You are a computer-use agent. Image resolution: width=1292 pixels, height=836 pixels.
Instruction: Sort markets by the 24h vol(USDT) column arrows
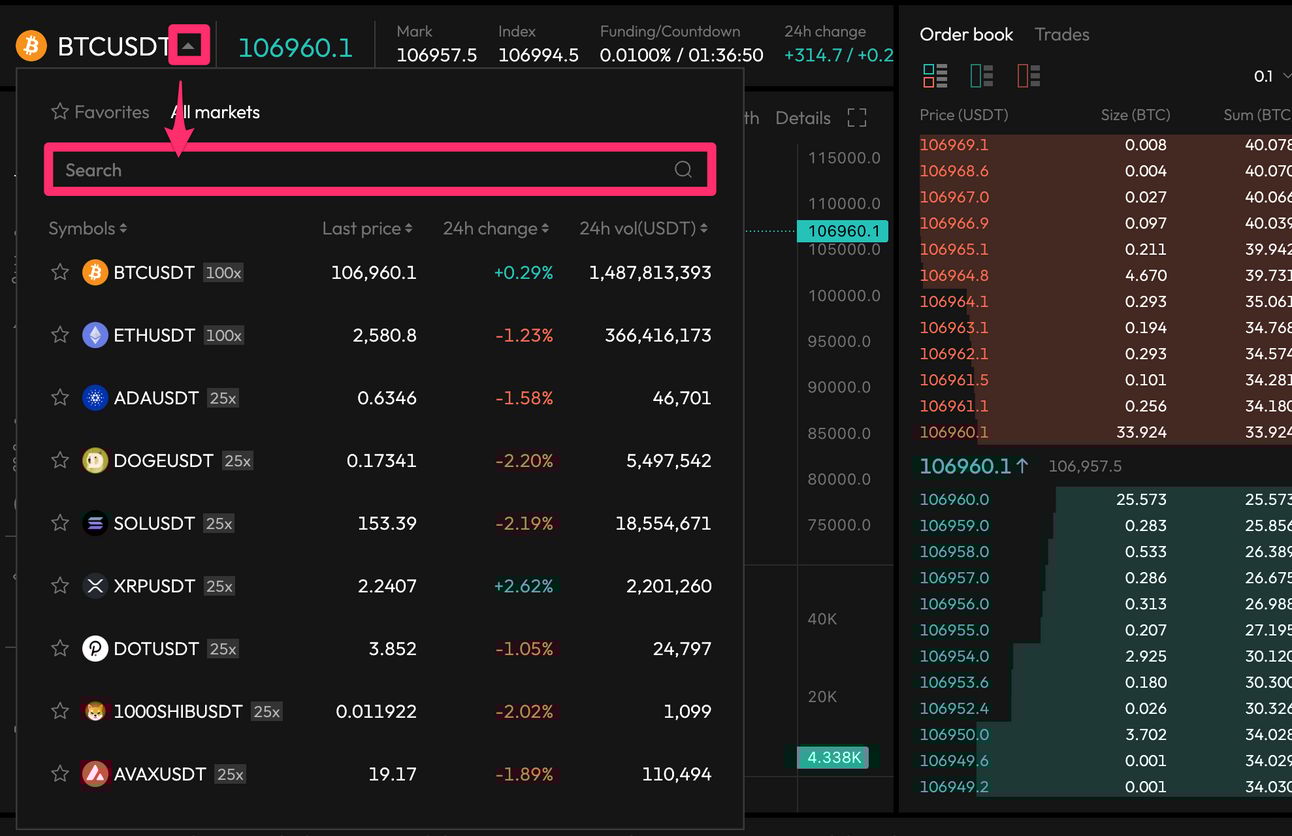[x=704, y=229]
